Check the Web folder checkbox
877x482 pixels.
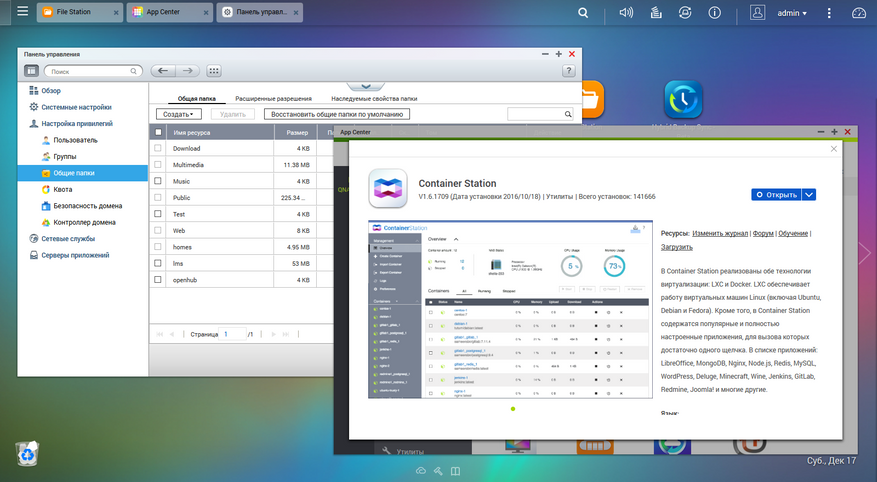158,230
